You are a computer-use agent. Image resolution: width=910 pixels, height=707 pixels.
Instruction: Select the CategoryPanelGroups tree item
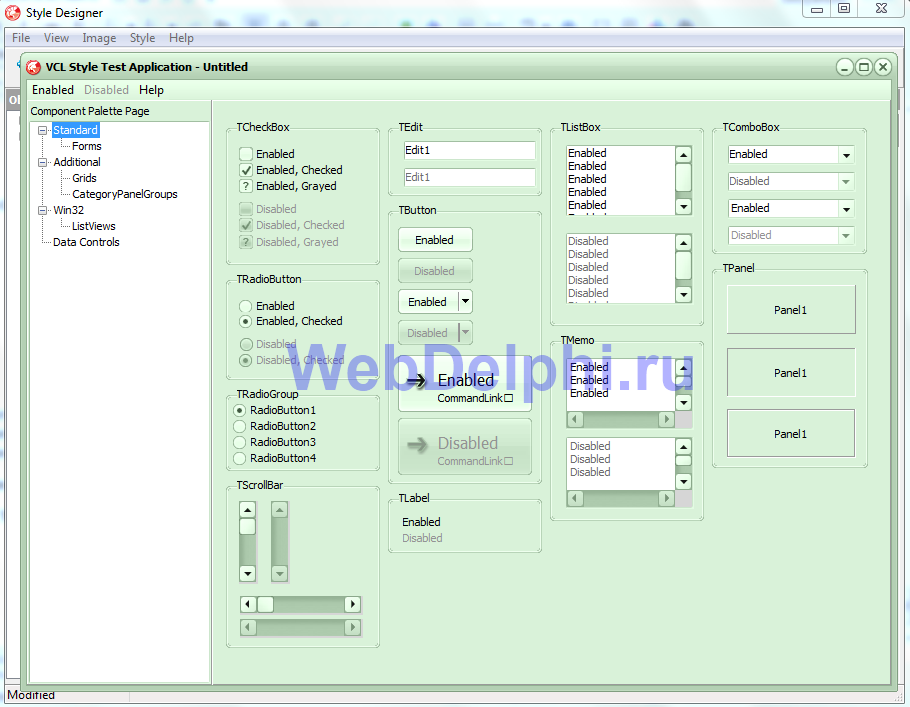[x=125, y=194]
